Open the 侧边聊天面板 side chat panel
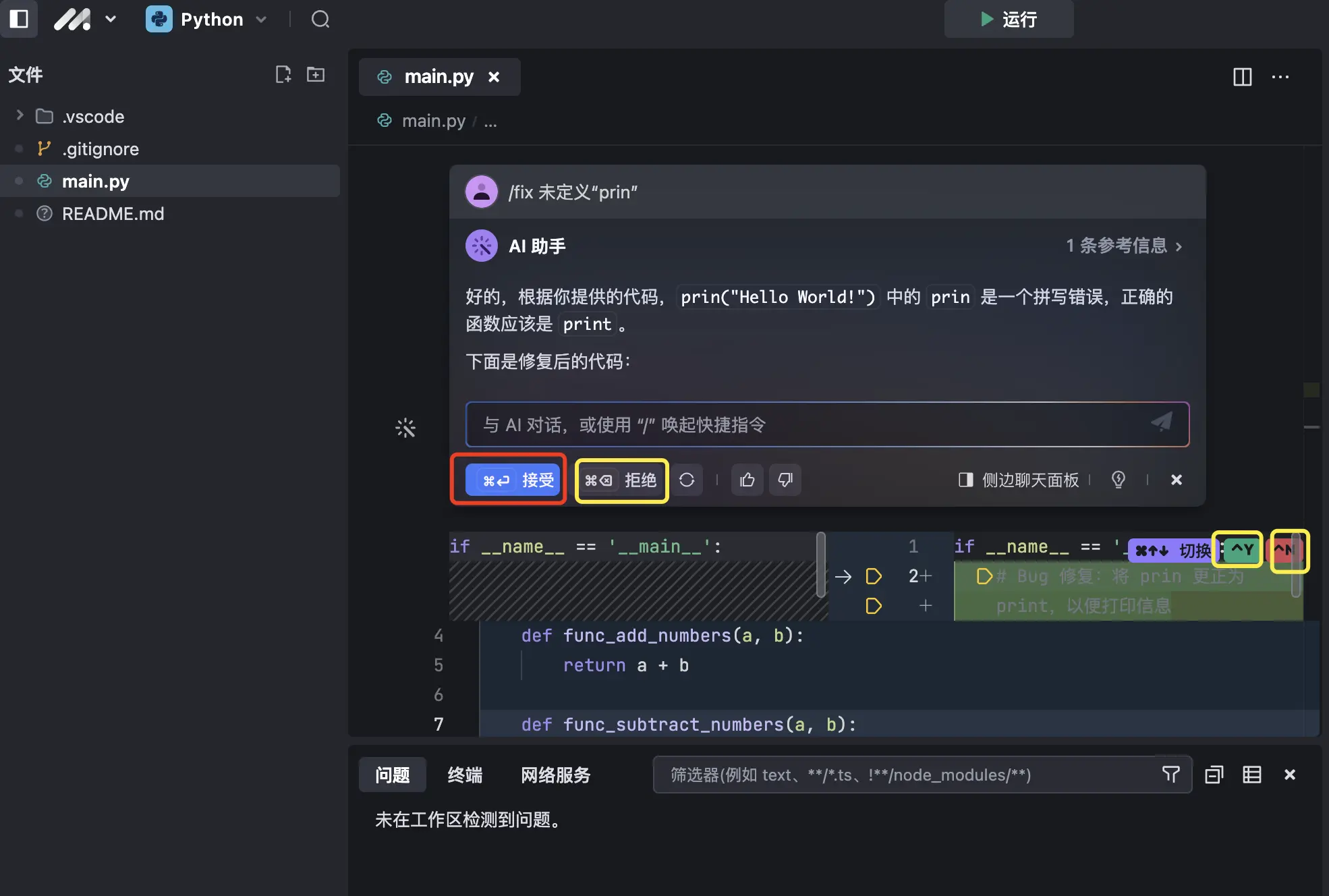Viewport: 1329px width, 896px height. coord(1019,480)
